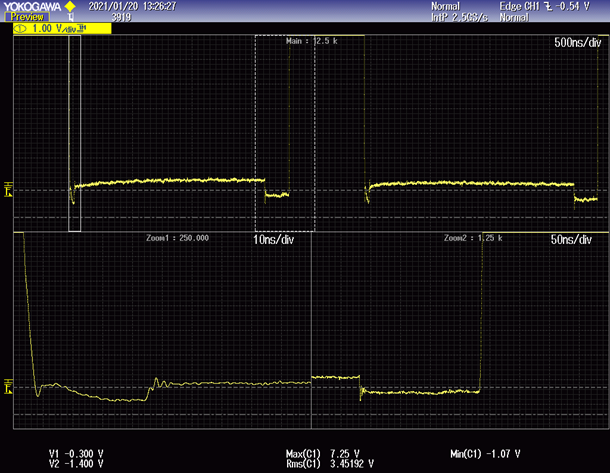Click the 10ns/div Zoom1 timebase label
The width and height of the screenshot is (610, 473).
tap(273, 240)
